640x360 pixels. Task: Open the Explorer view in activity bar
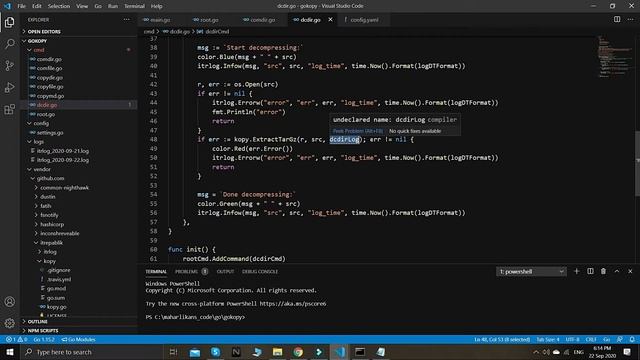(9, 22)
